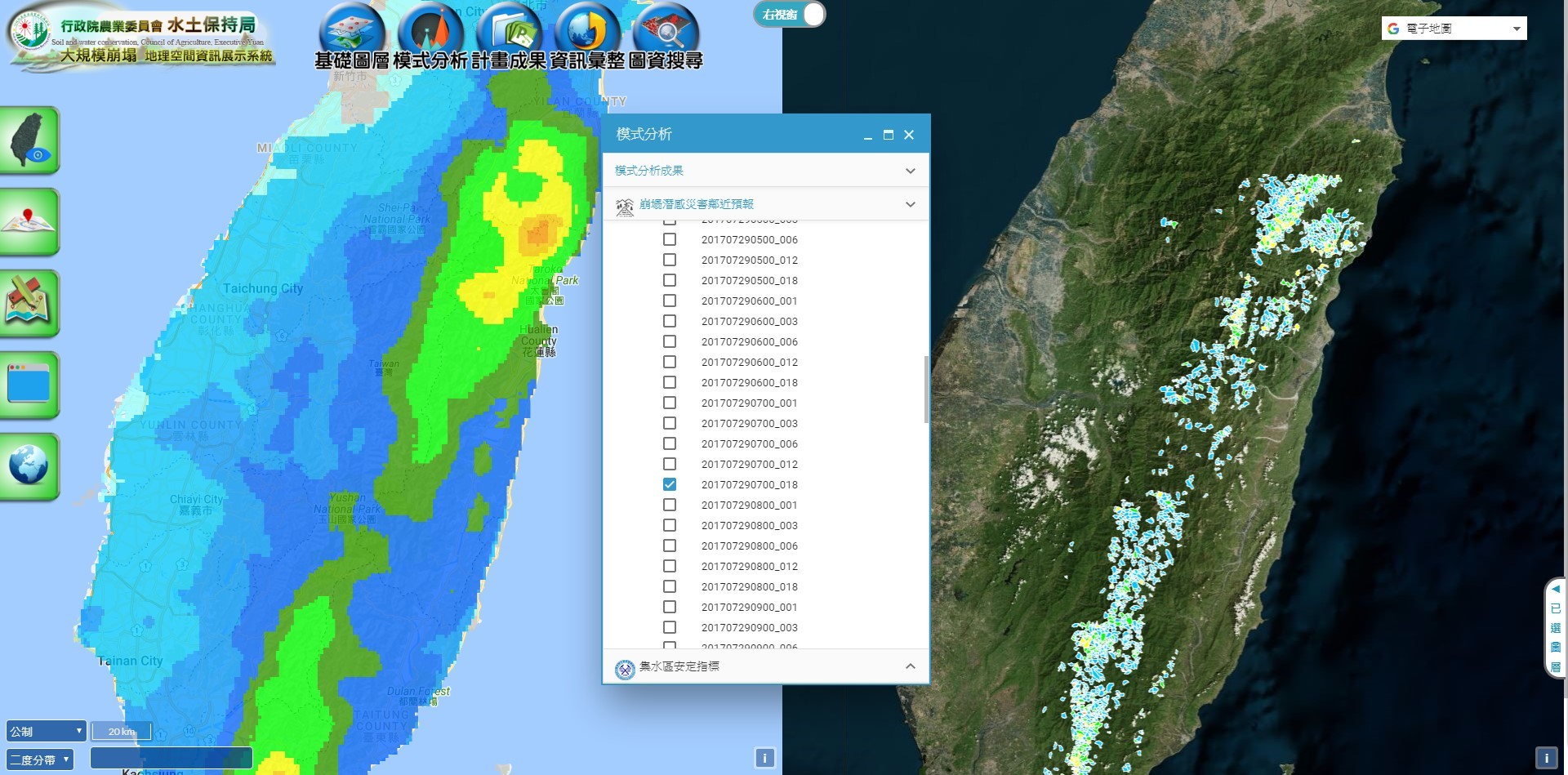Check the 201707290800_012 layer
The width and height of the screenshot is (1568, 775).
click(670, 566)
